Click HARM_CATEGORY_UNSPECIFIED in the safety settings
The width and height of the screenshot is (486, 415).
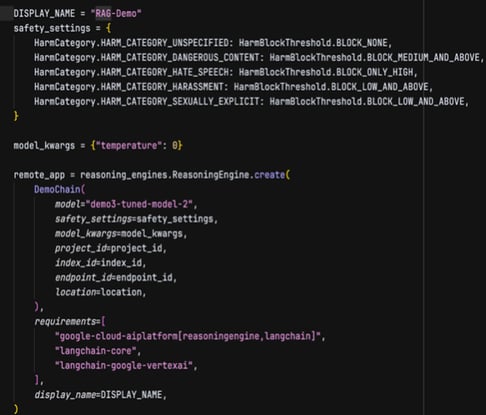coord(165,43)
